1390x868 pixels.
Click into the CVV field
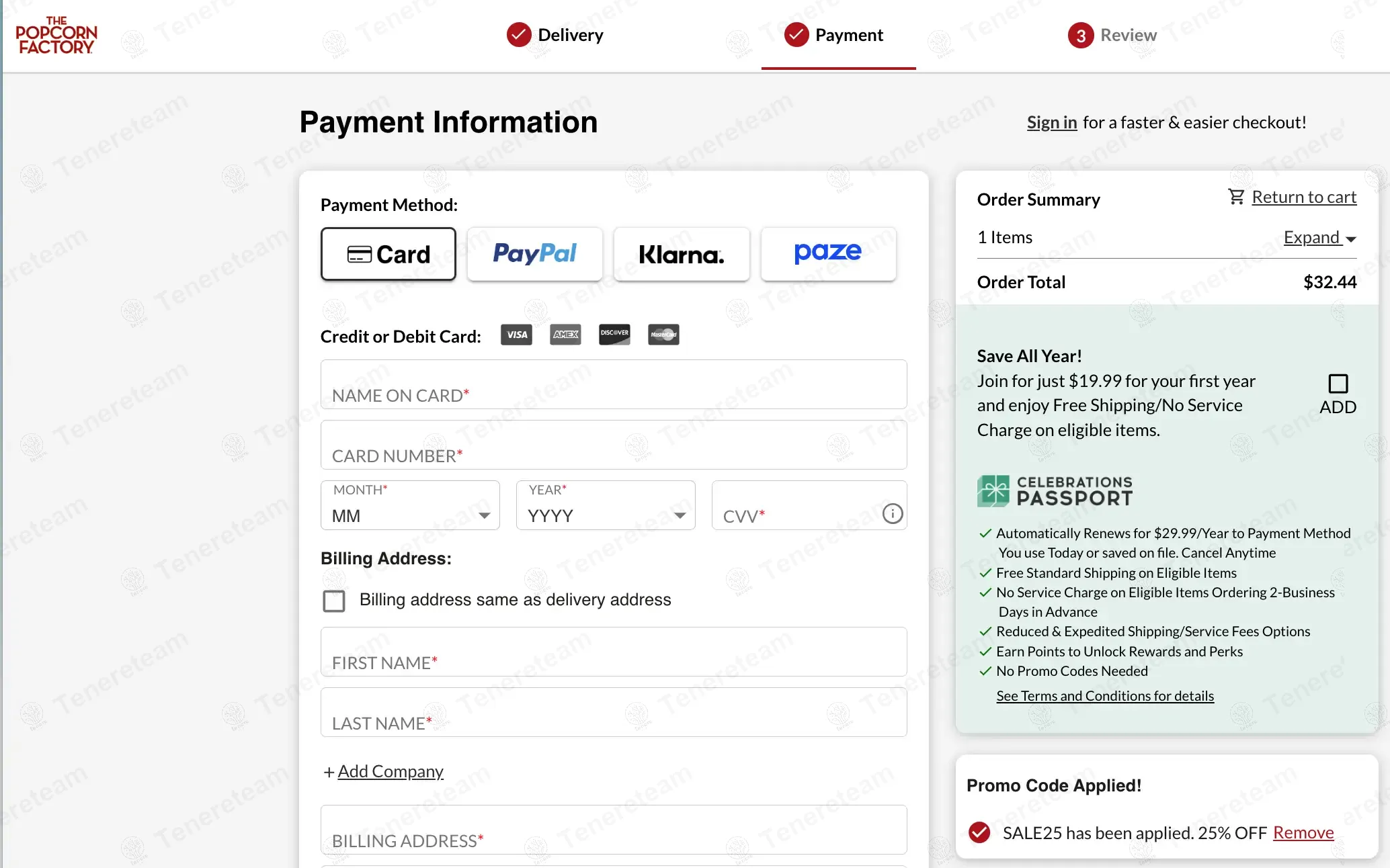pyautogui.click(x=809, y=505)
